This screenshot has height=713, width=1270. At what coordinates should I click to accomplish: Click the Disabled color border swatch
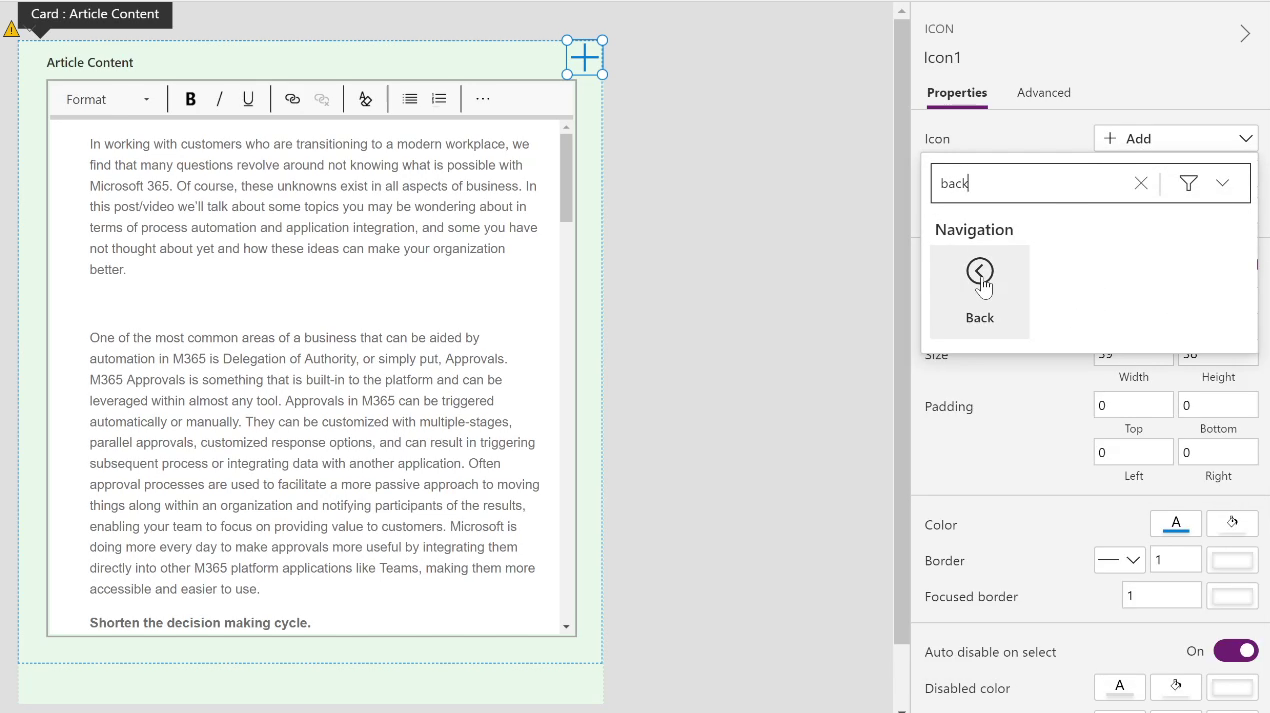click(x=1233, y=688)
